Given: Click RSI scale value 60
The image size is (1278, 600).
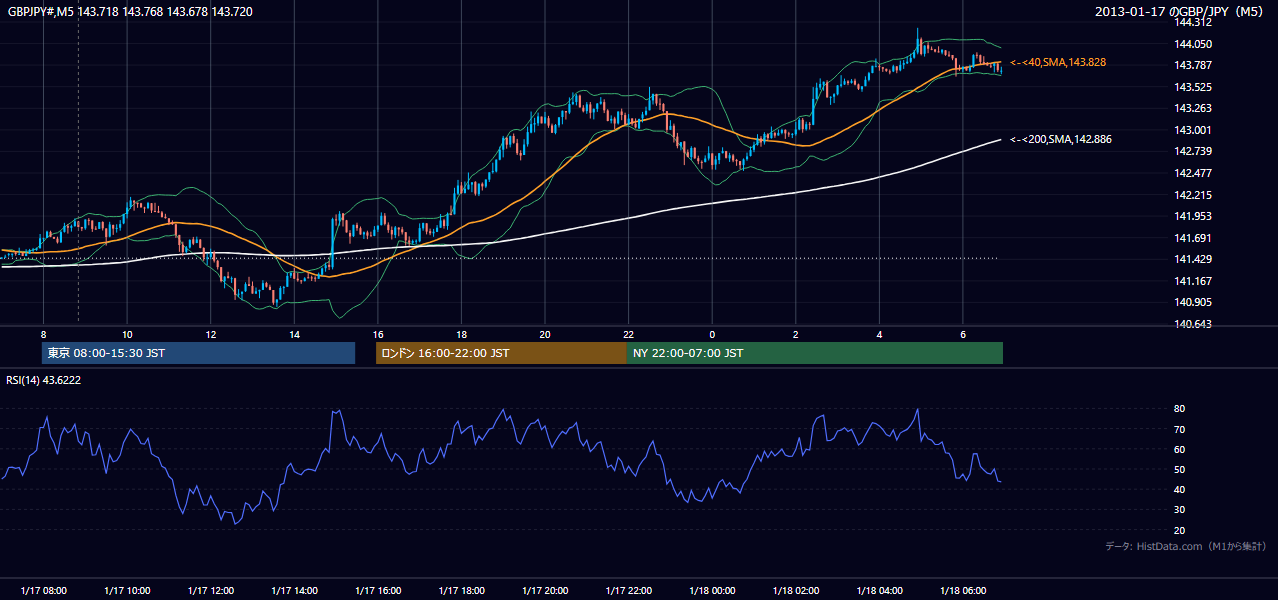Looking at the screenshot, I should pyautogui.click(x=1179, y=449).
